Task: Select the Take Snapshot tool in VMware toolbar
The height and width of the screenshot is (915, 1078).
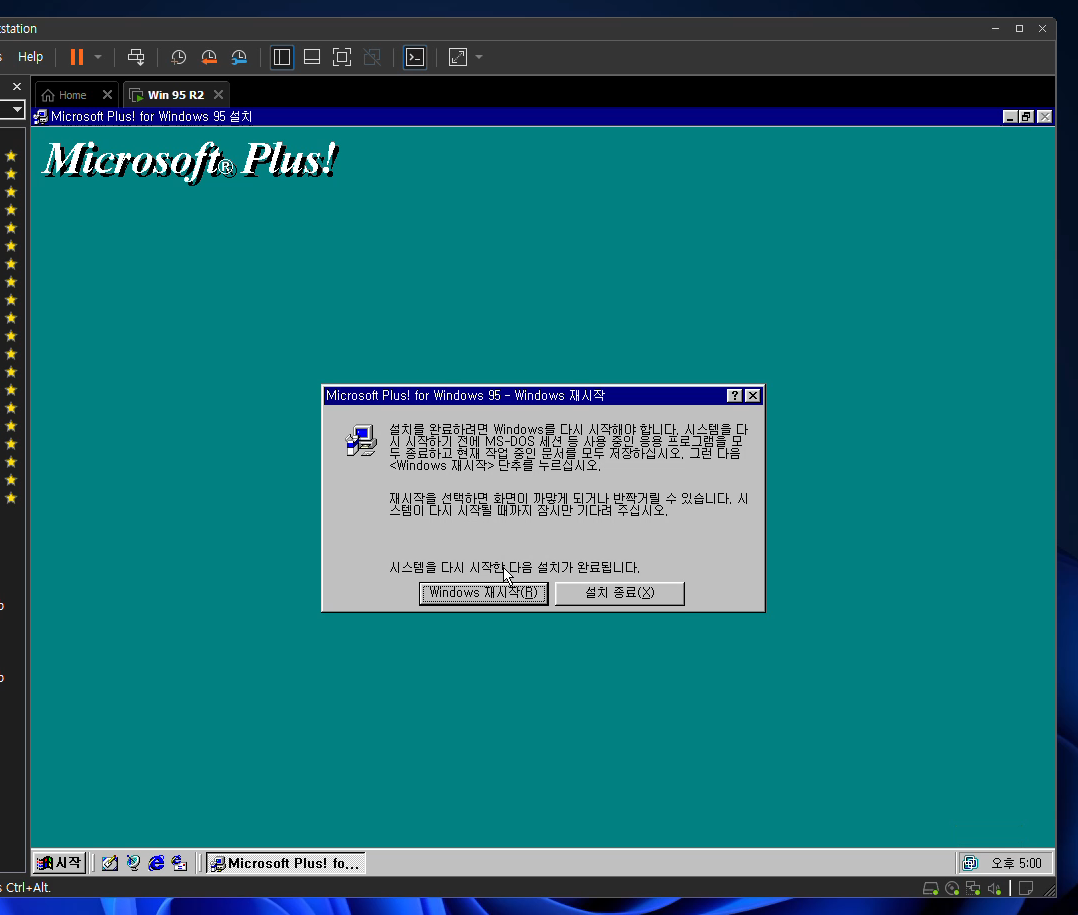Action: pyautogui.click(x=179, y=57)
